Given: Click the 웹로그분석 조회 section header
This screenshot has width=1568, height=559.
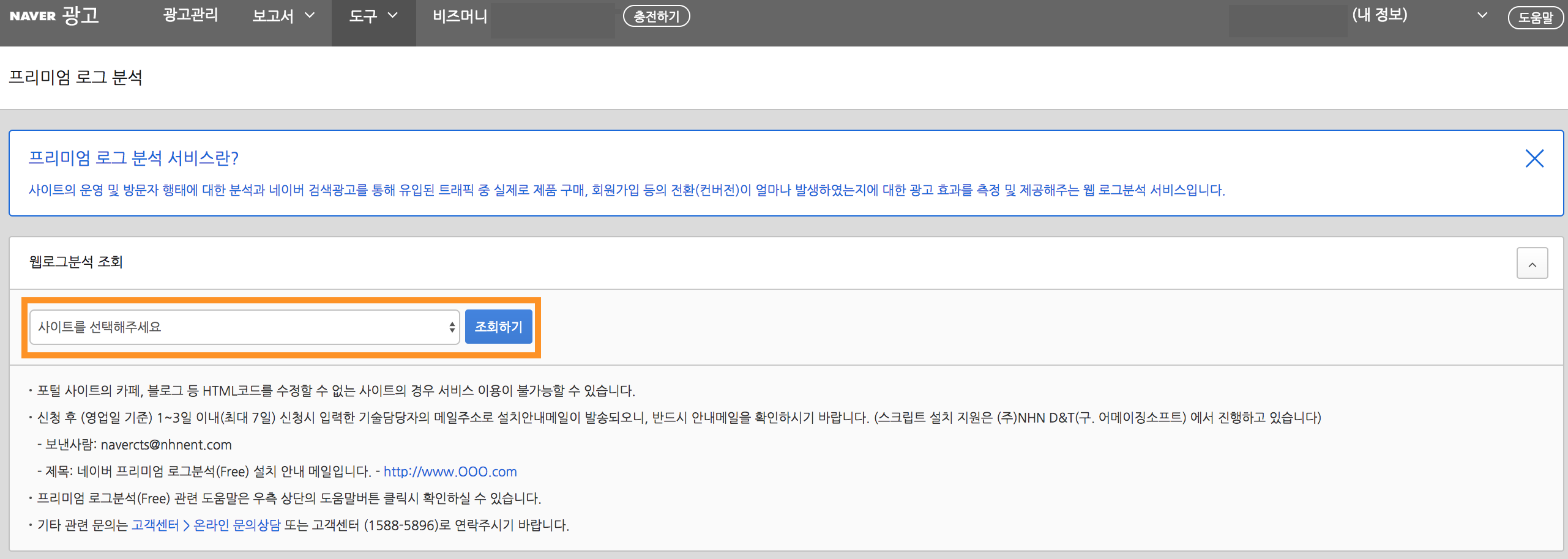Looking at the screenshot, I should point(76,262).
